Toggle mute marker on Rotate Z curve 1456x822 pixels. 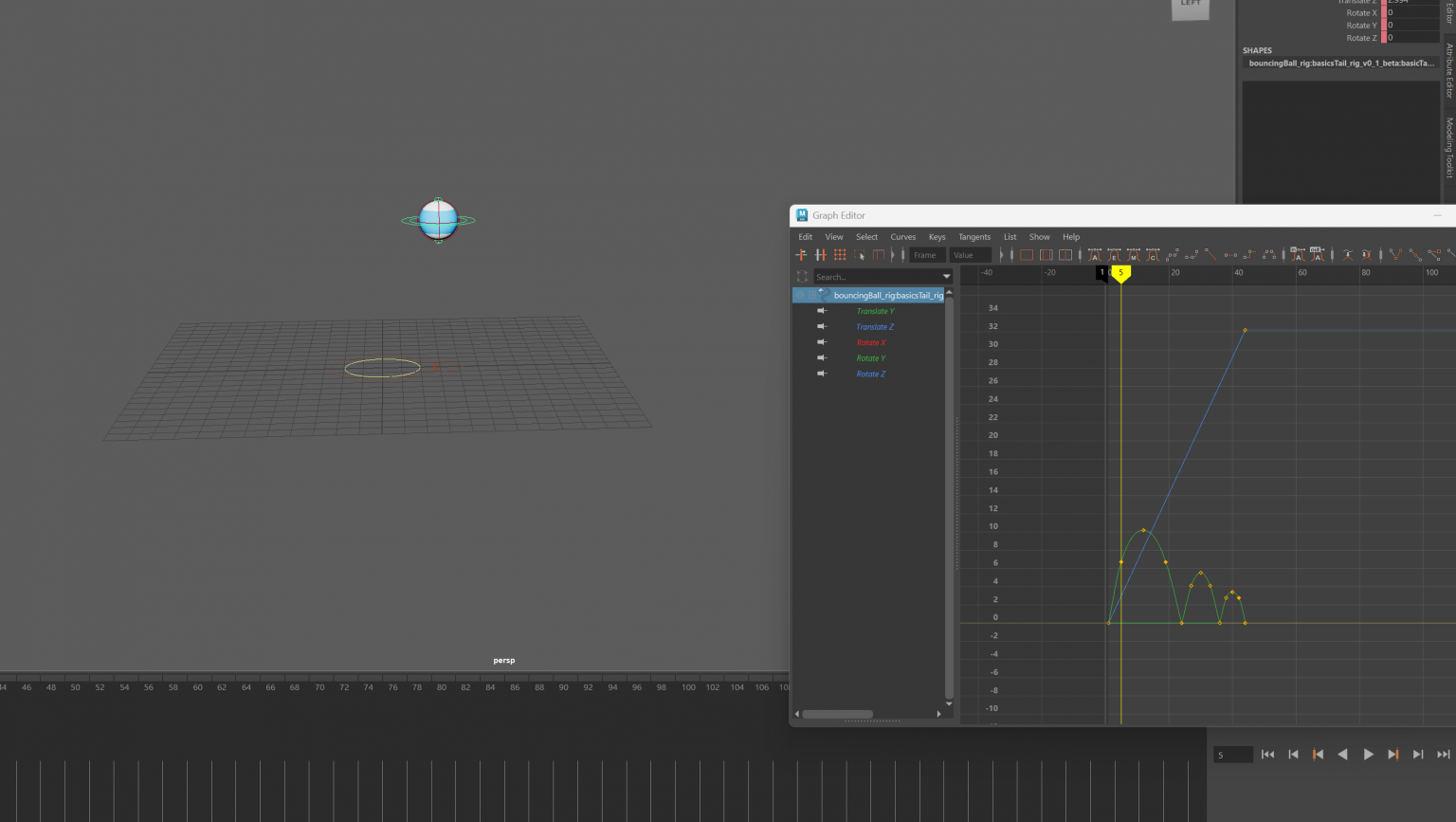(822, 374)
